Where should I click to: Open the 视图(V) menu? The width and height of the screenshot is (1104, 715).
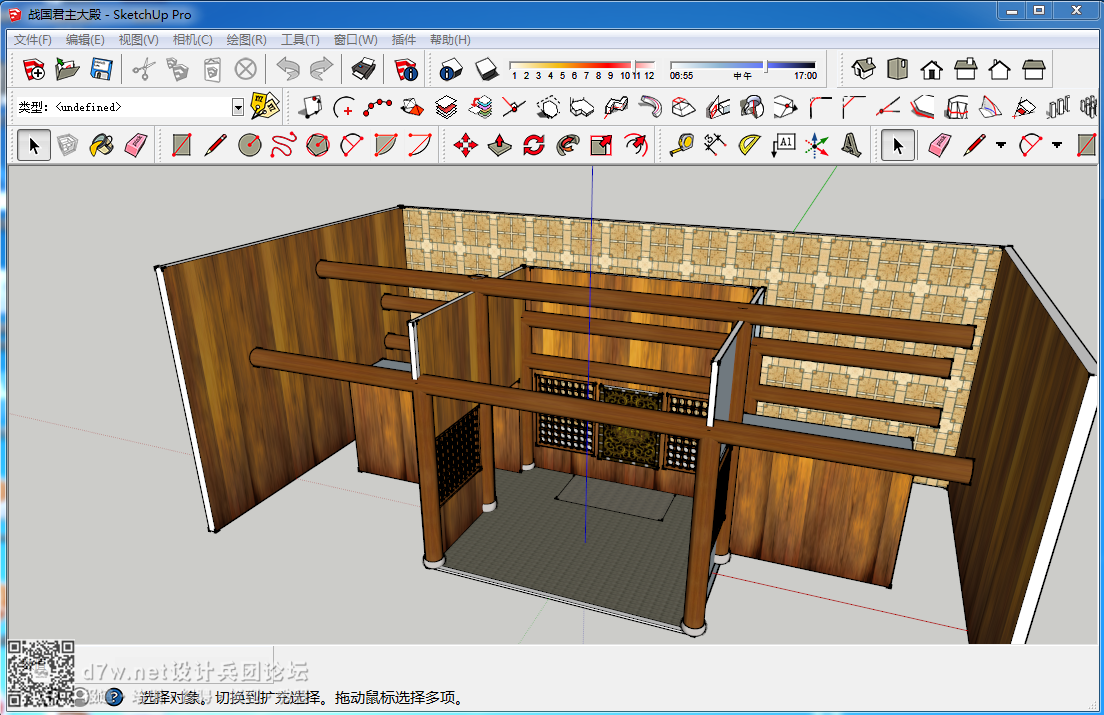click(138, 39)
